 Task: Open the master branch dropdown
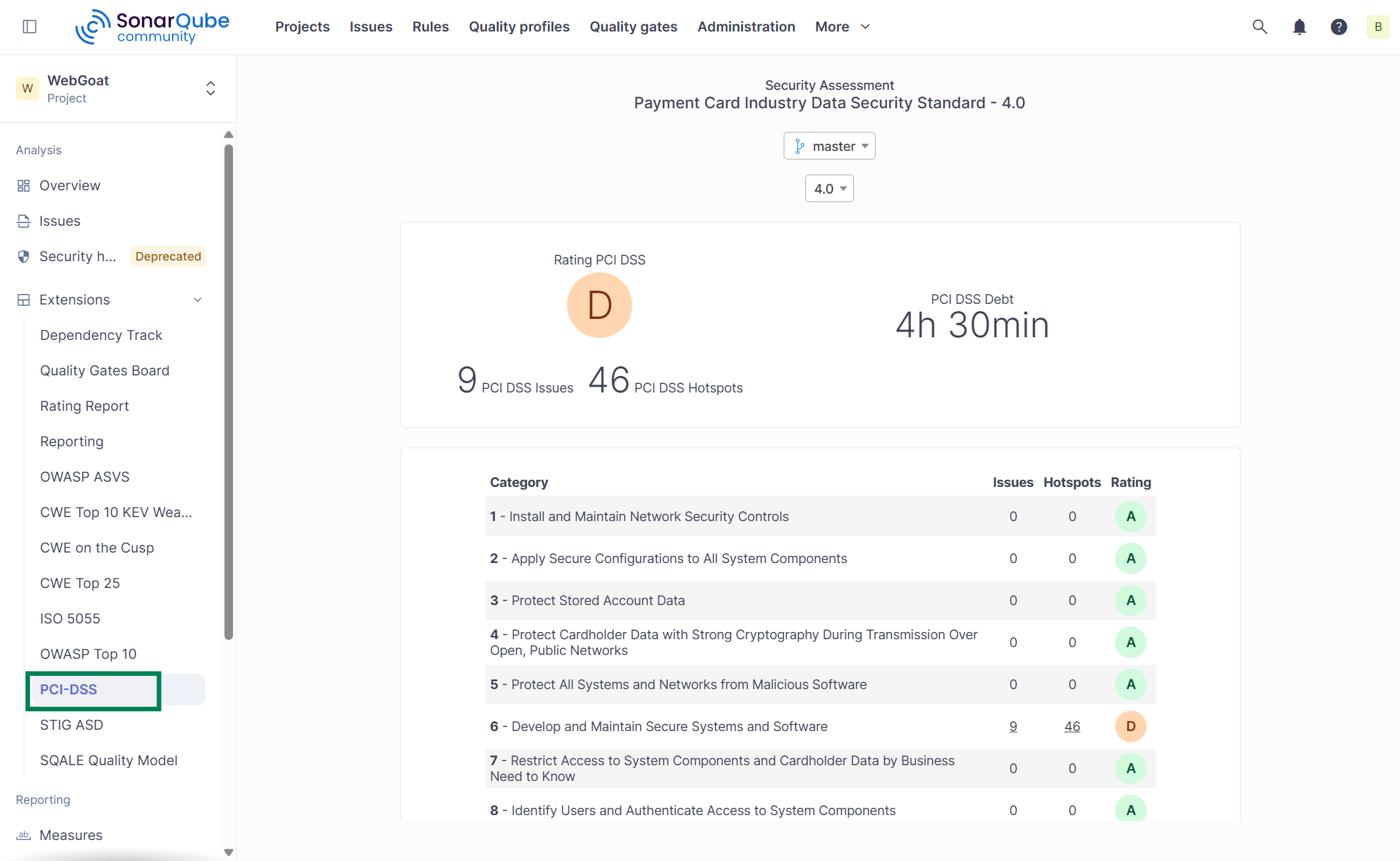pyautogui.click(x=829, y=146)
